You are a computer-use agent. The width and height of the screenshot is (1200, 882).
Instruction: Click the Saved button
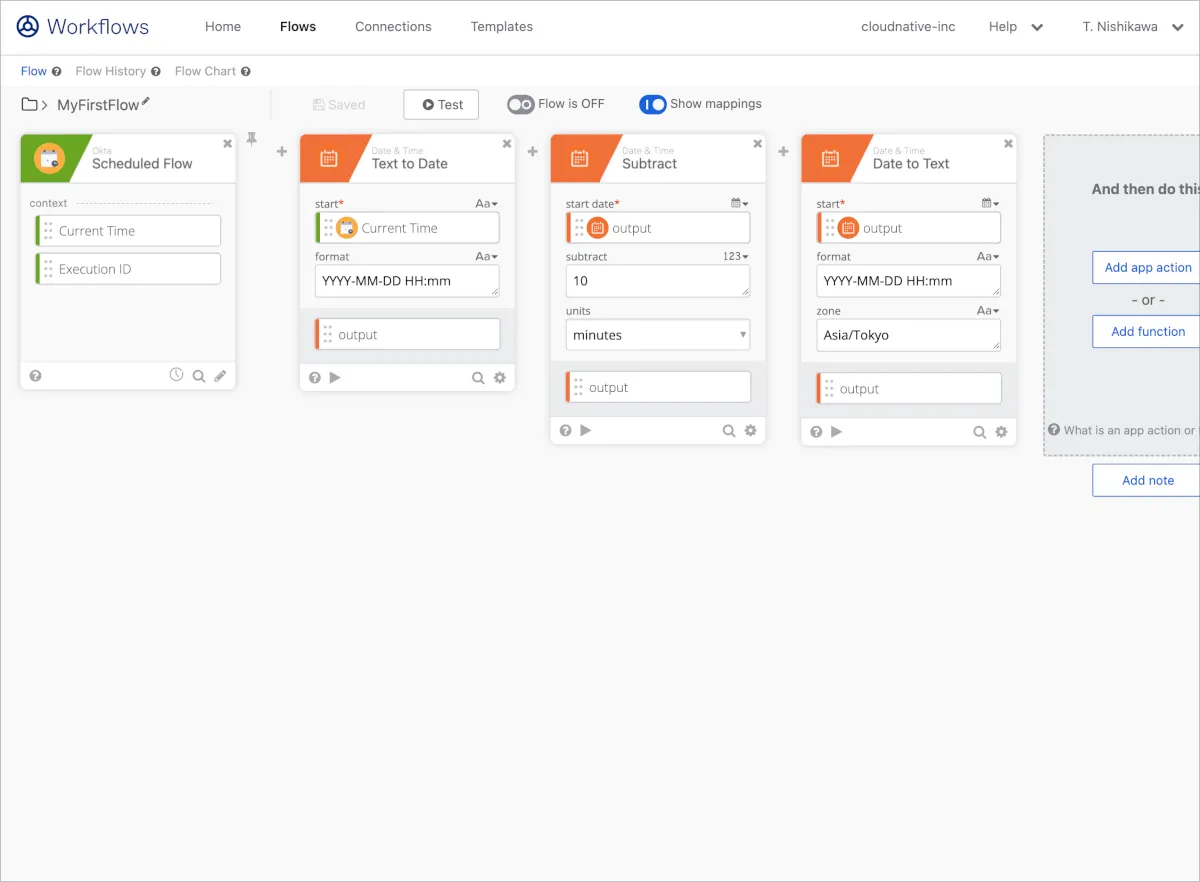click(339, 105)
